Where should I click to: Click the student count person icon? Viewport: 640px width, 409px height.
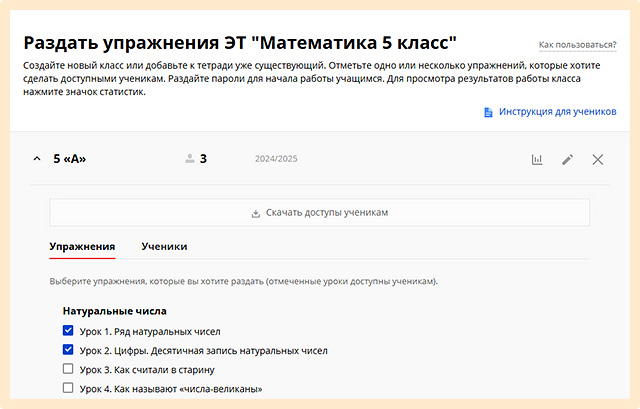tap(190, 158)
